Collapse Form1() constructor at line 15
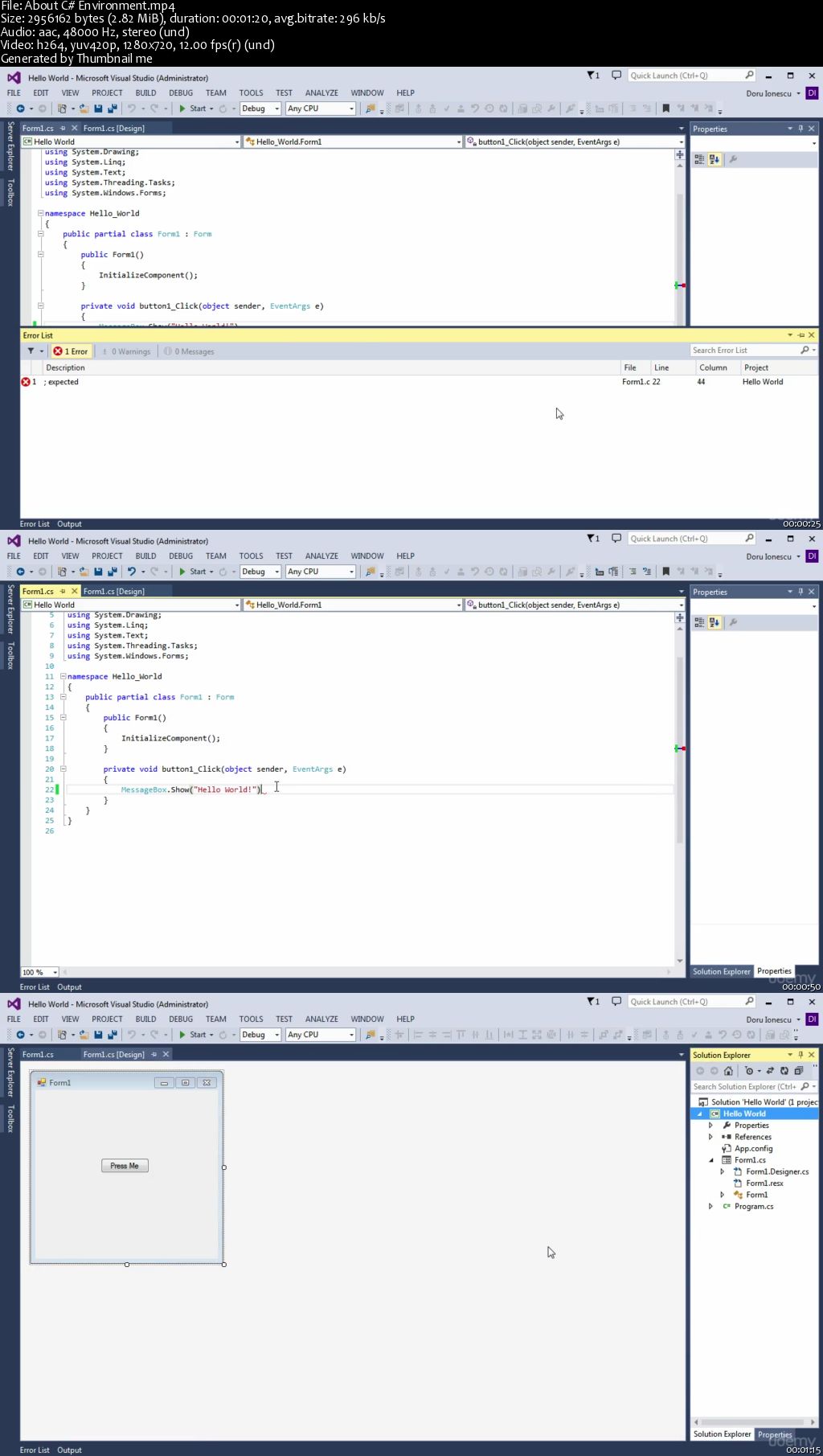This screenshot has height=1456, width=823. tap(63, 717)
